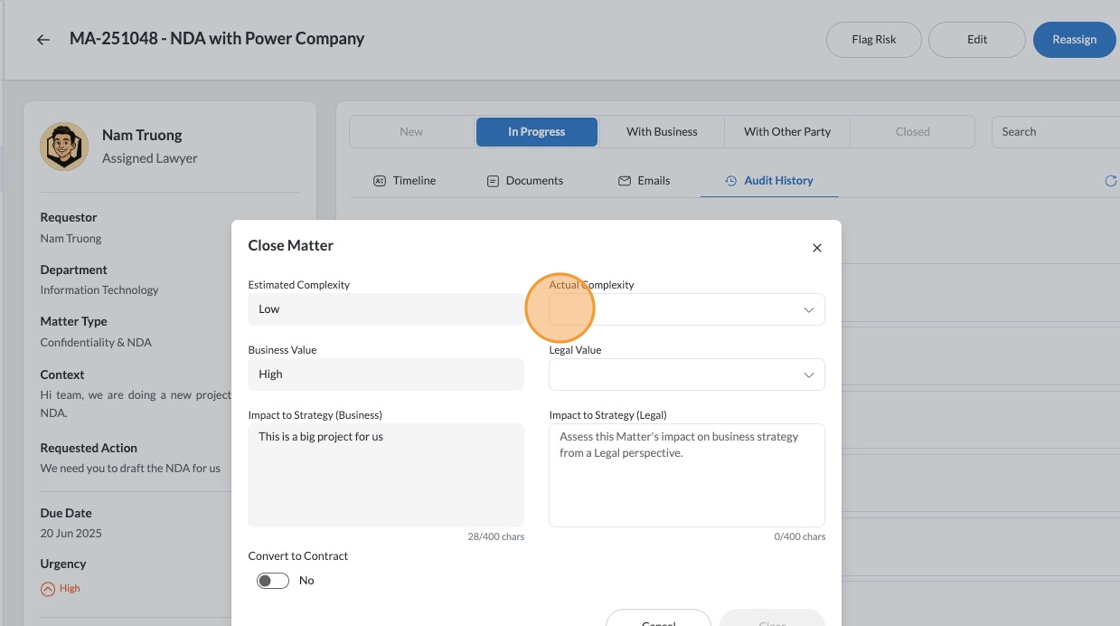Click the refresh icon beside Audit History
This screenshot has height=626, width=1120.
(1110, 181)
